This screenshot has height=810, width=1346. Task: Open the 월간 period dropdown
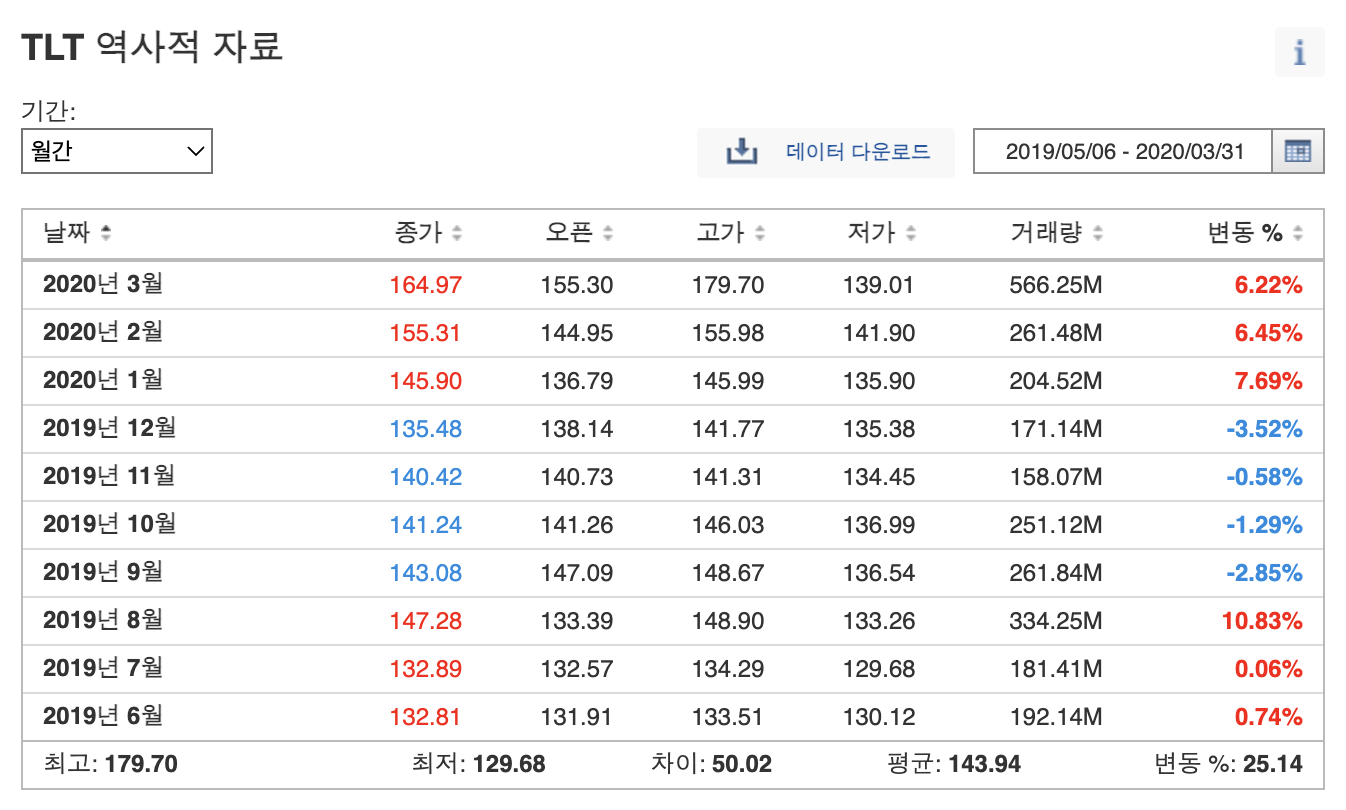(117, 151)
